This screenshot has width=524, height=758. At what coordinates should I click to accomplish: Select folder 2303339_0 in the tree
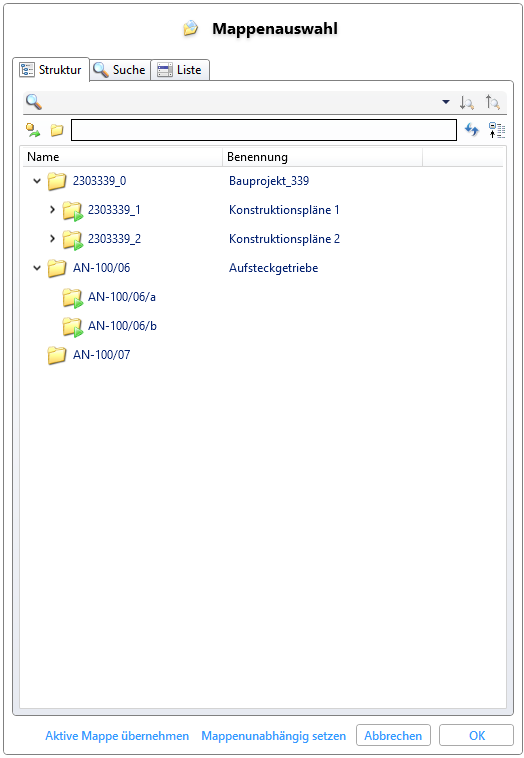click(100, 181)
